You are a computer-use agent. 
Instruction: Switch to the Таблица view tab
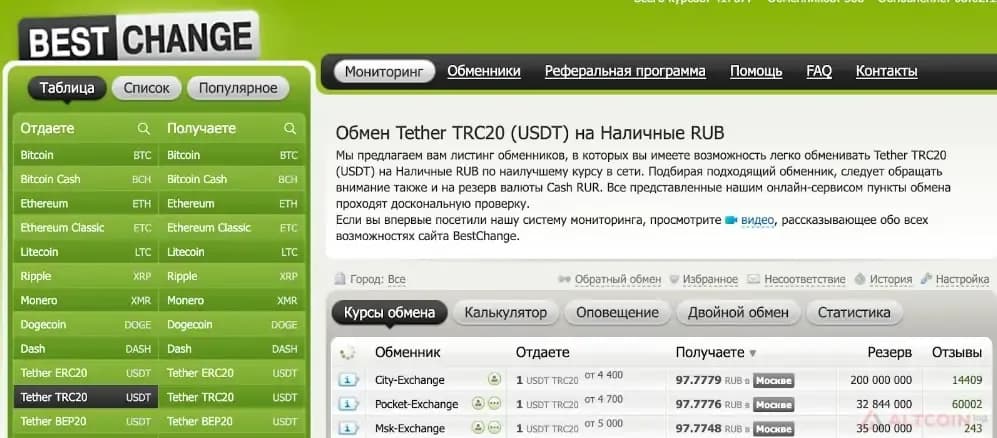pyautogui.click(x=67, y=88)
